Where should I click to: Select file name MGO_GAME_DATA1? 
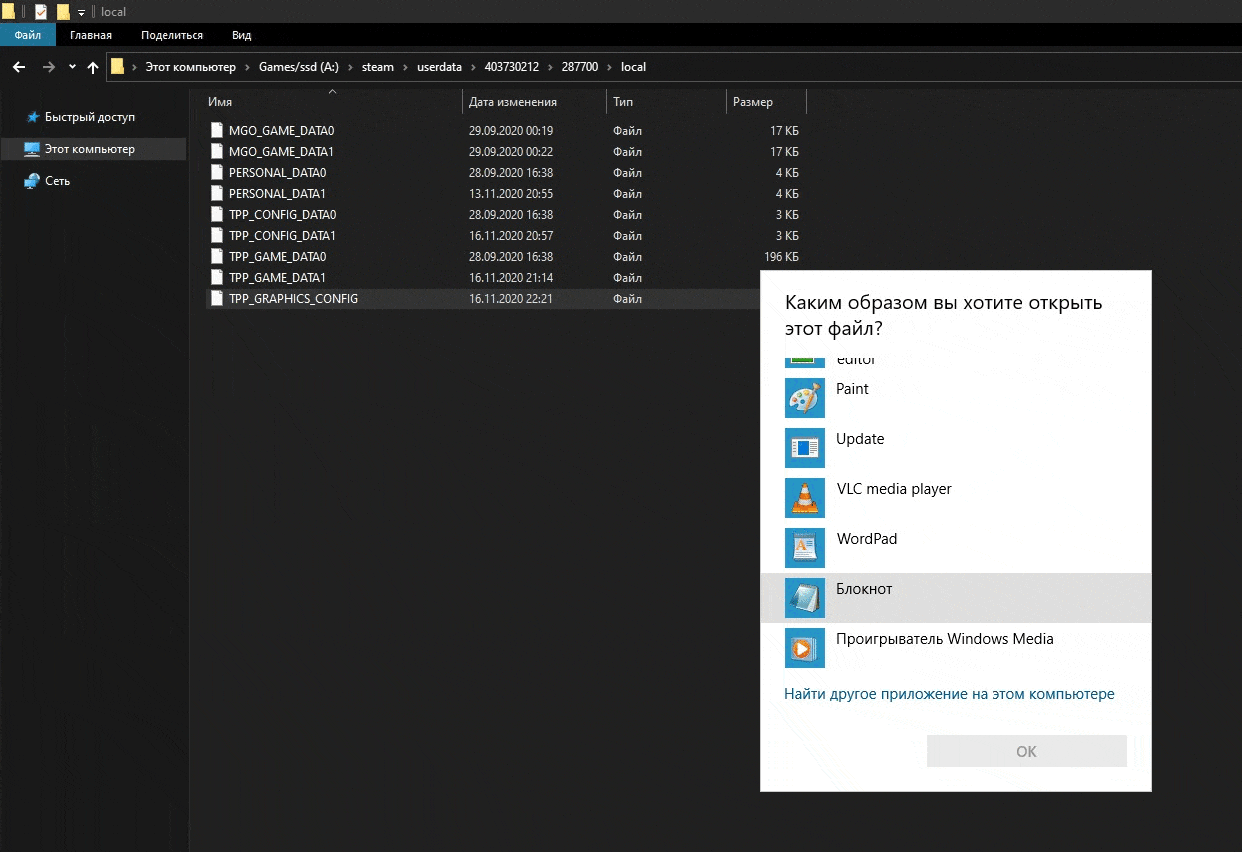tap(281, 151)
